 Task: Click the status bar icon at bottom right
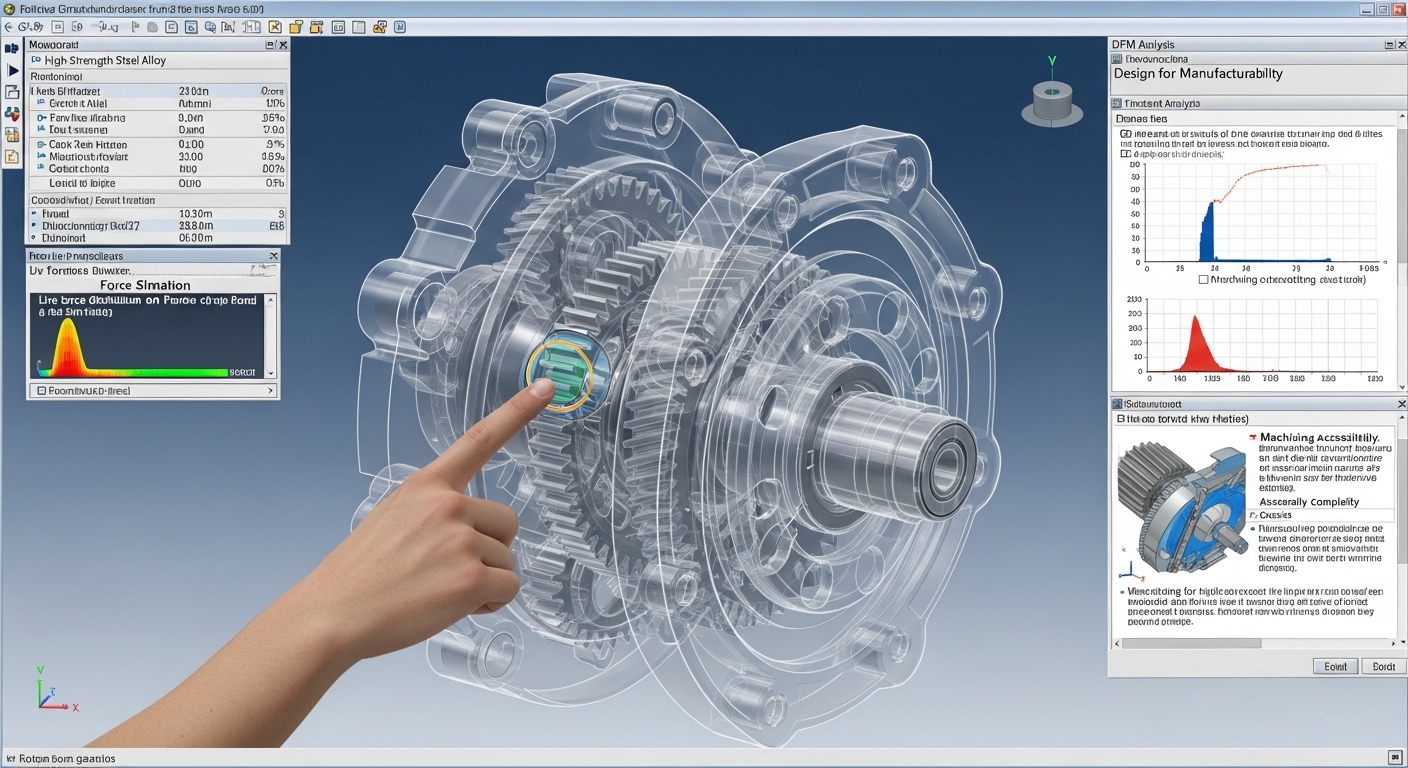1395,758
